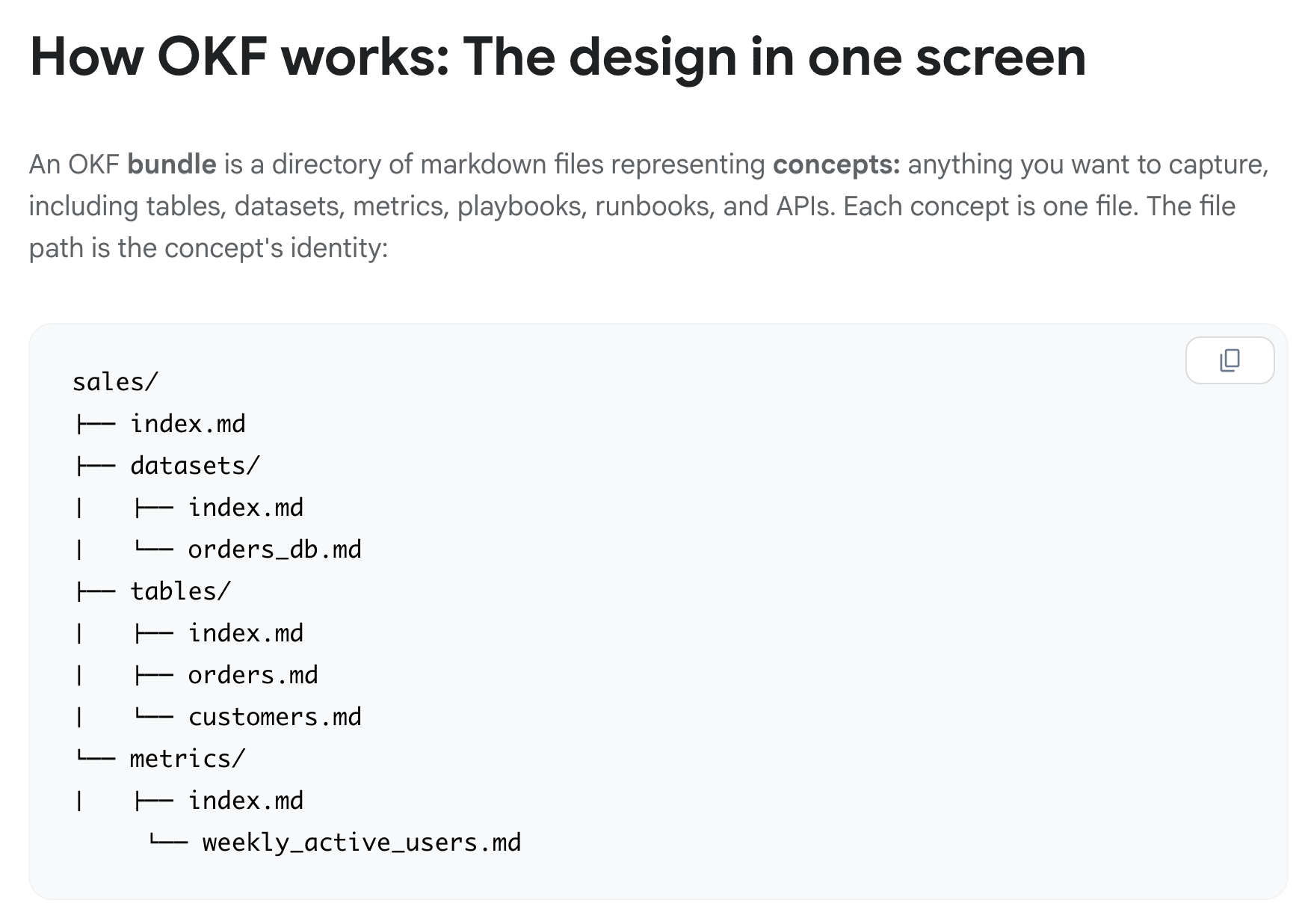Click the orders.md file entry
The height and width of the screenshot is (924, 1305).
pyautogui.click(x=253, y=675)
